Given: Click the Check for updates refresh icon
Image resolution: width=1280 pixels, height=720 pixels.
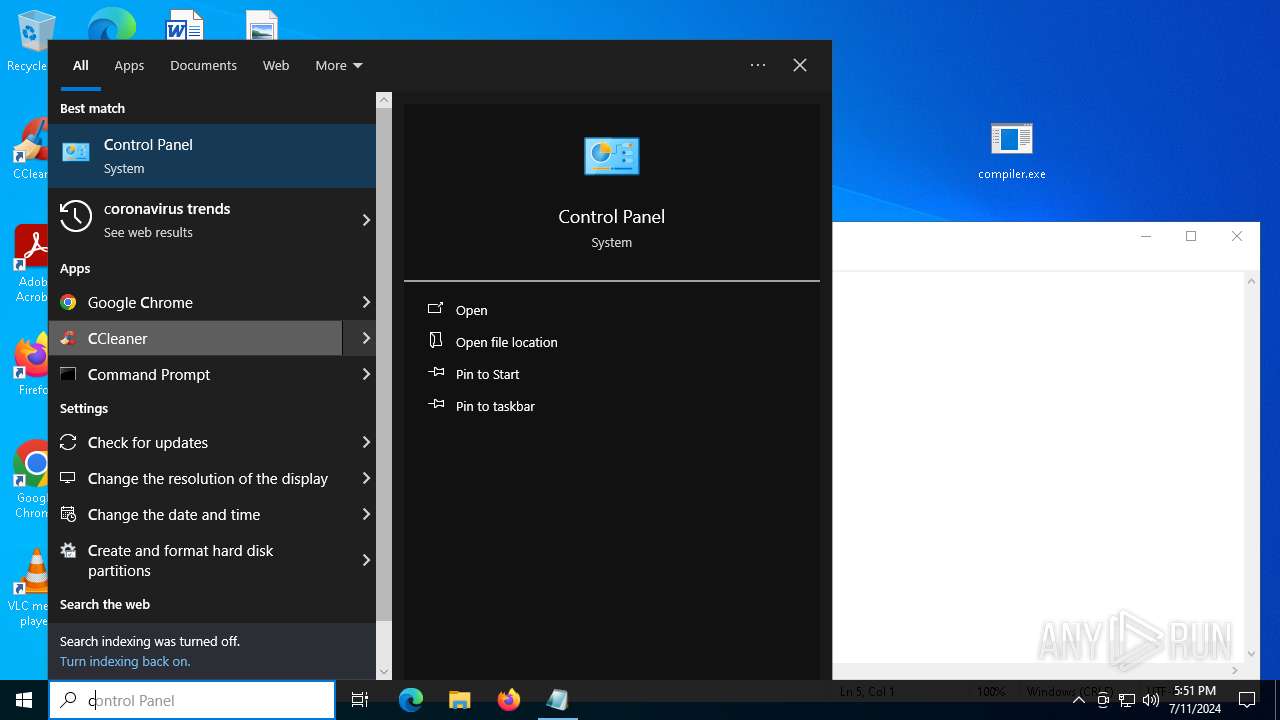Looking at the screenshot, I should point(68,442).
